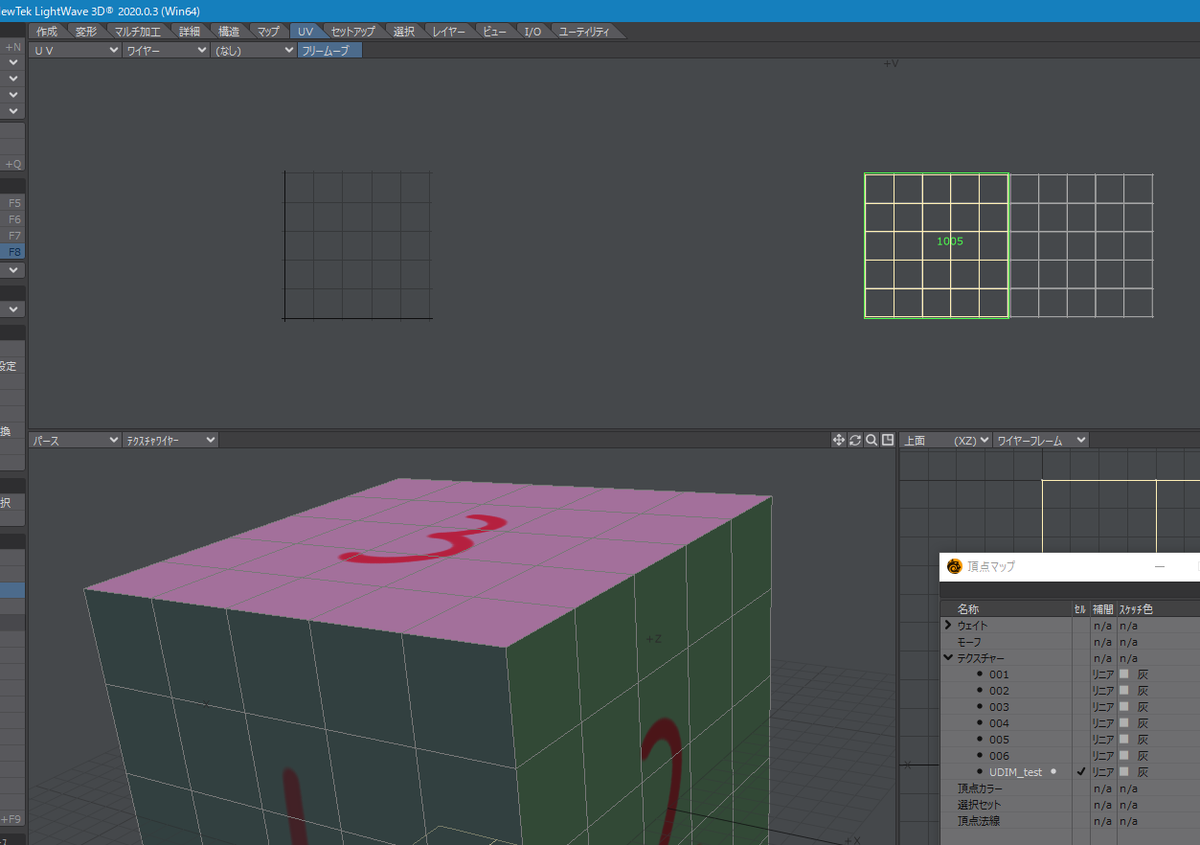Click the sketch color swatch for UDIM_test

1124,772
